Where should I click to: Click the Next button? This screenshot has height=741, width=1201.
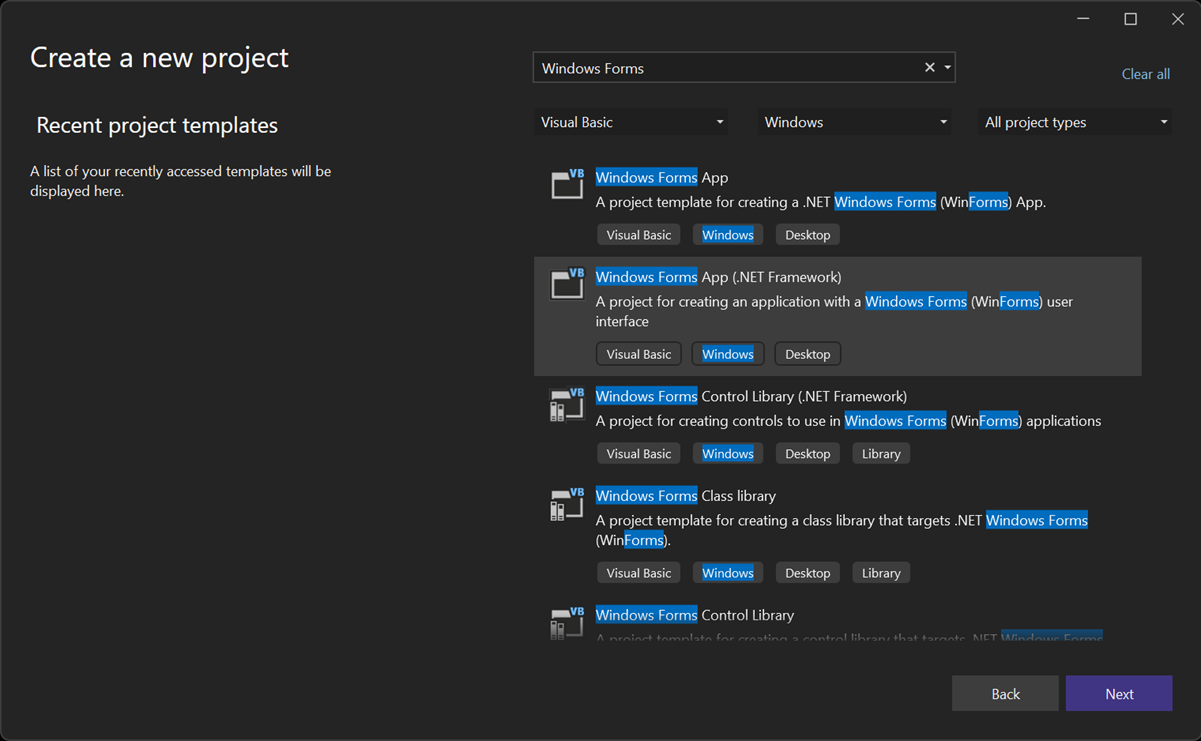(x=1118, y=693)
